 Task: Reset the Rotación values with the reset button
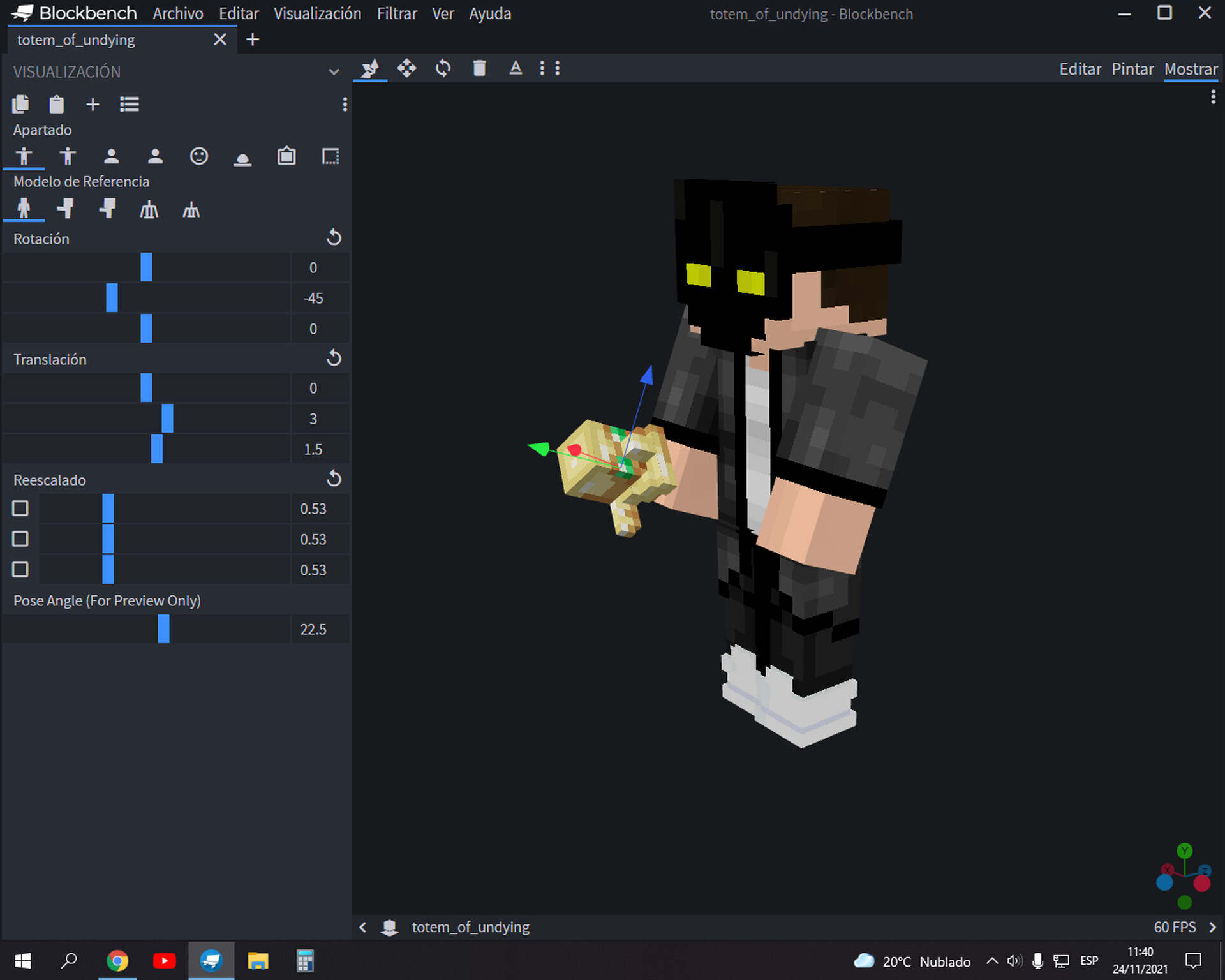(x=334, y=237)
